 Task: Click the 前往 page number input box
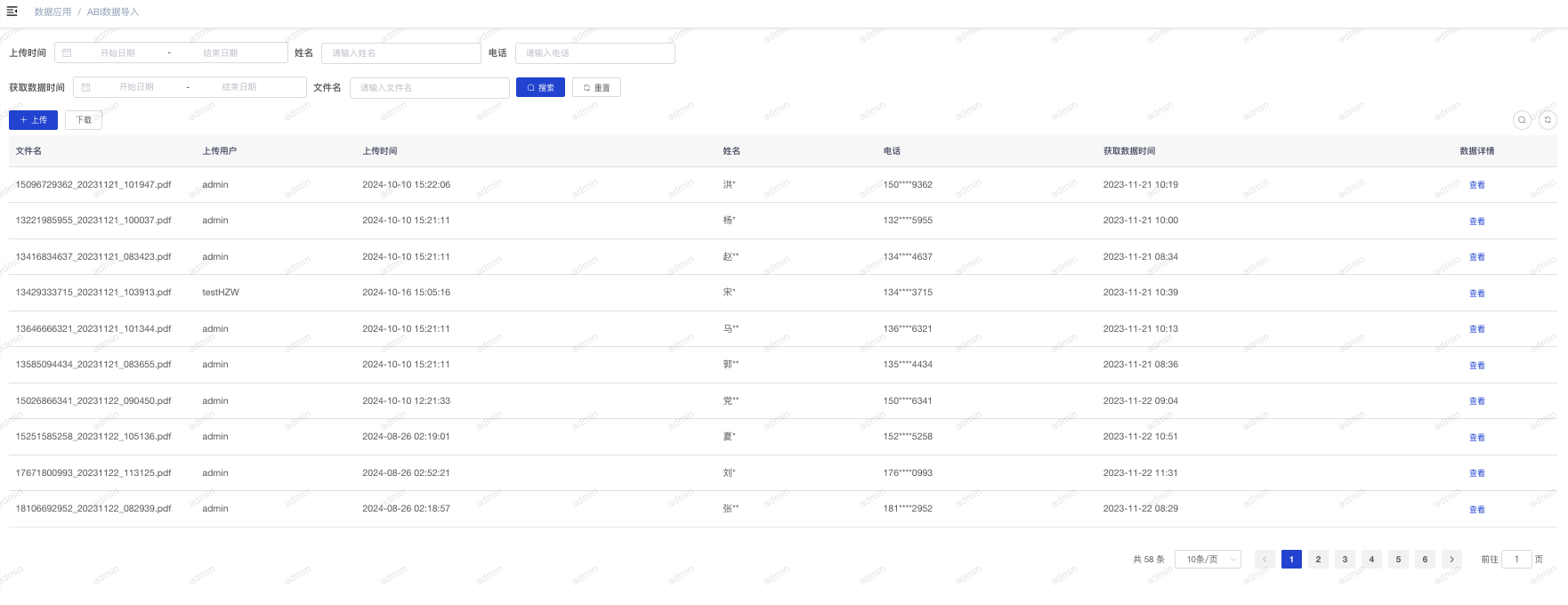[1515, 560]
